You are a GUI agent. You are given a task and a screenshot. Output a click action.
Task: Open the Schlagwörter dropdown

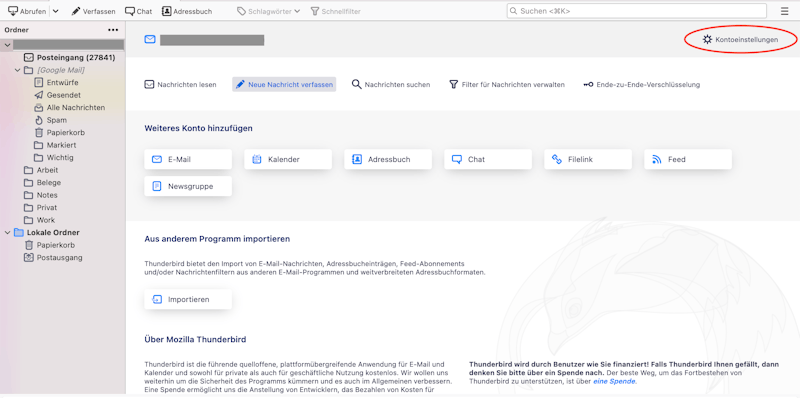point(269,11)
